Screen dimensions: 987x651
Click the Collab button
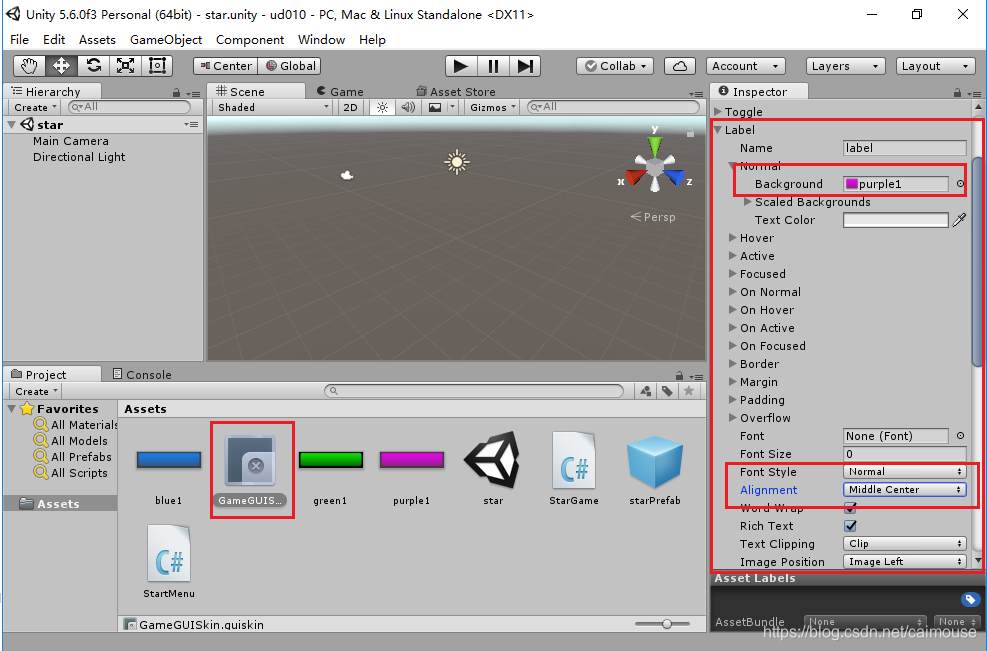(615, 66)
